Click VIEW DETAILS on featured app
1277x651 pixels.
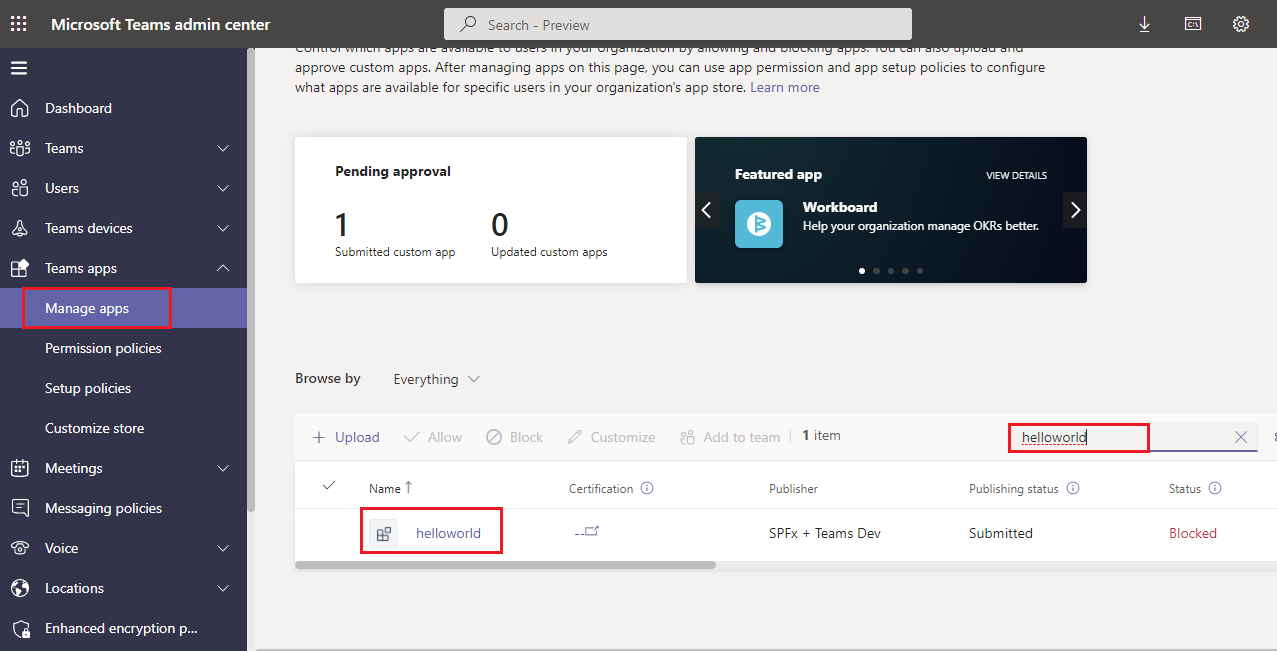point(1016,175)
